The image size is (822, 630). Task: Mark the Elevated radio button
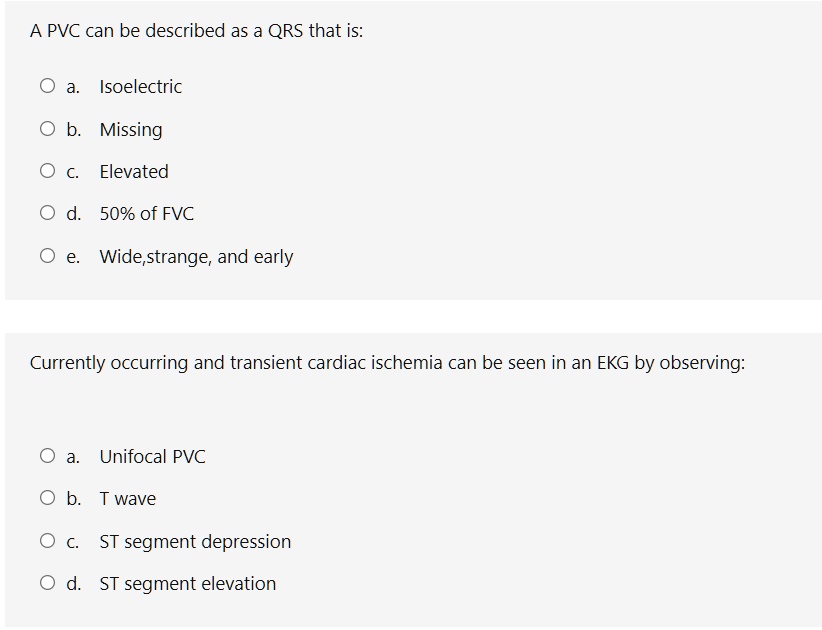pyautogui.click(x=48, y=172)
